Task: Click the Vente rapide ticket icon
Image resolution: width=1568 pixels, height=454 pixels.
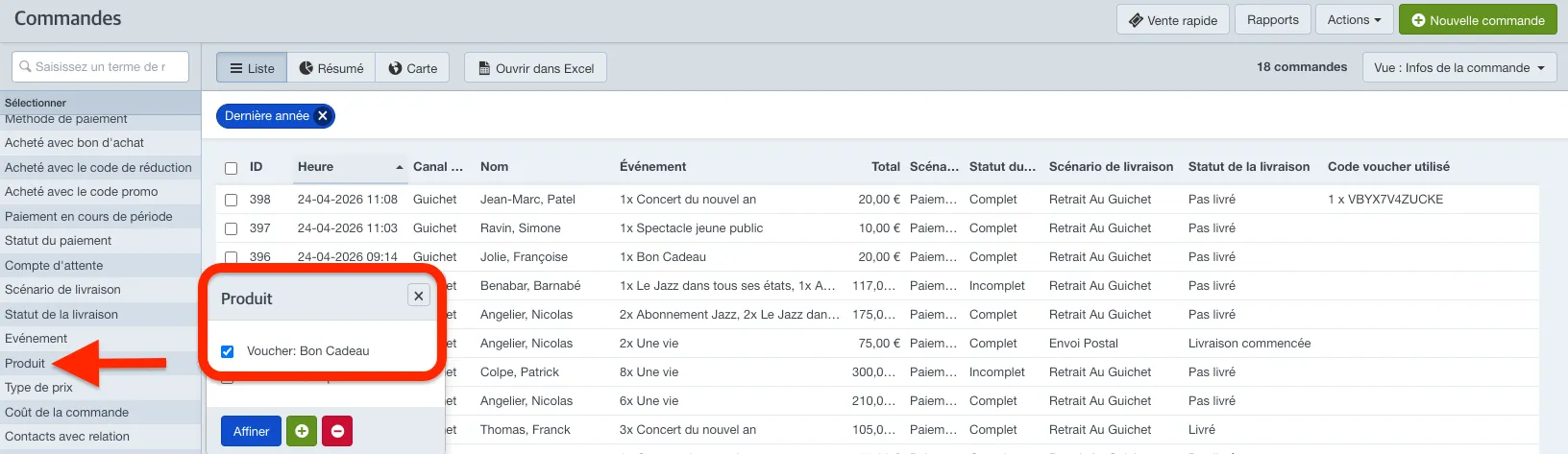Action: coord(1136,20)
